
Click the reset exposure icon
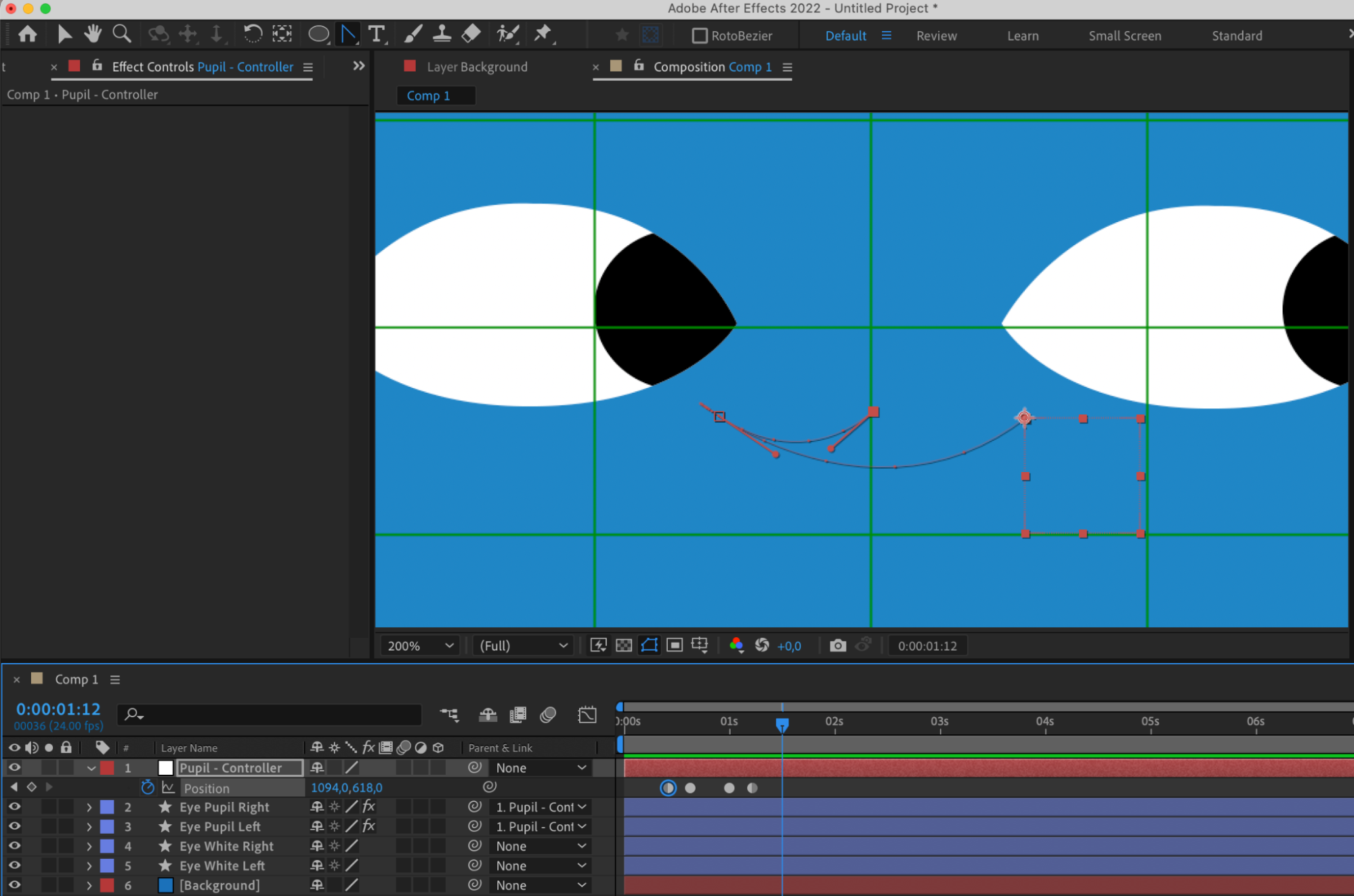762,645
